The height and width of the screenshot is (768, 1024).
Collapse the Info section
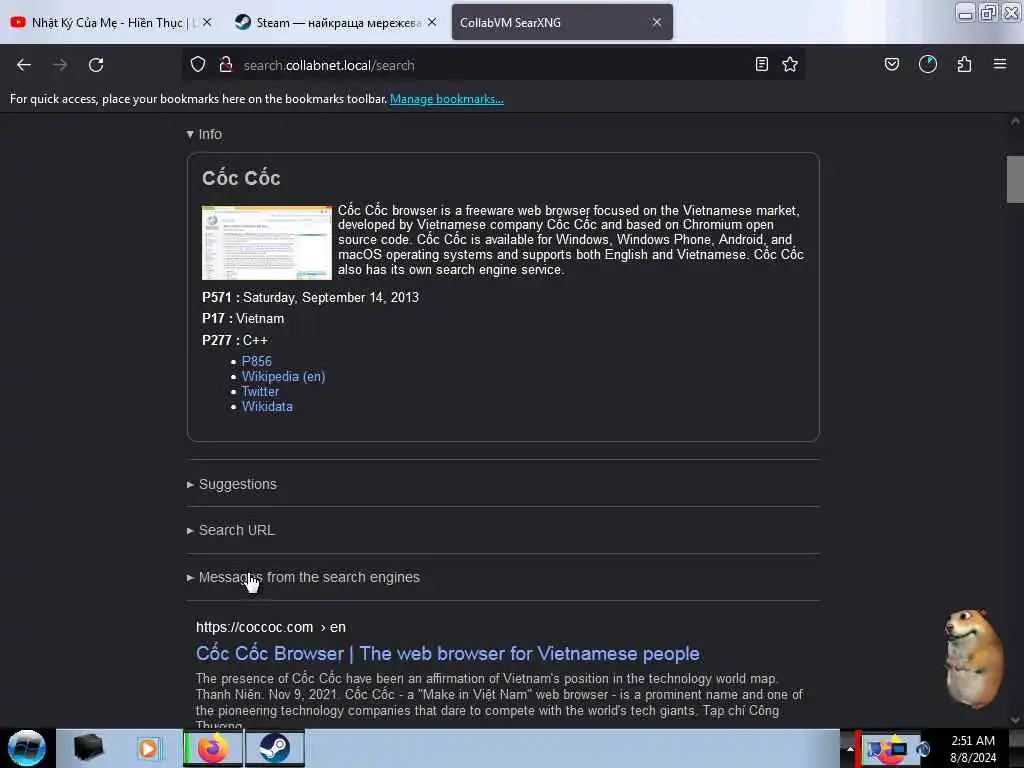(x=204, y=134)
